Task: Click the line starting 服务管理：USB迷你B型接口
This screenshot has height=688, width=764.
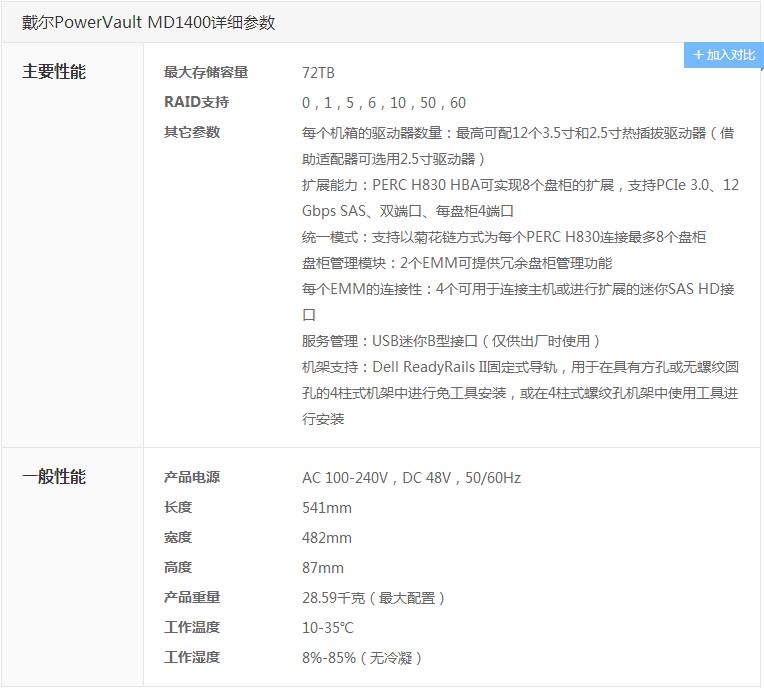Action: (451, 341)
